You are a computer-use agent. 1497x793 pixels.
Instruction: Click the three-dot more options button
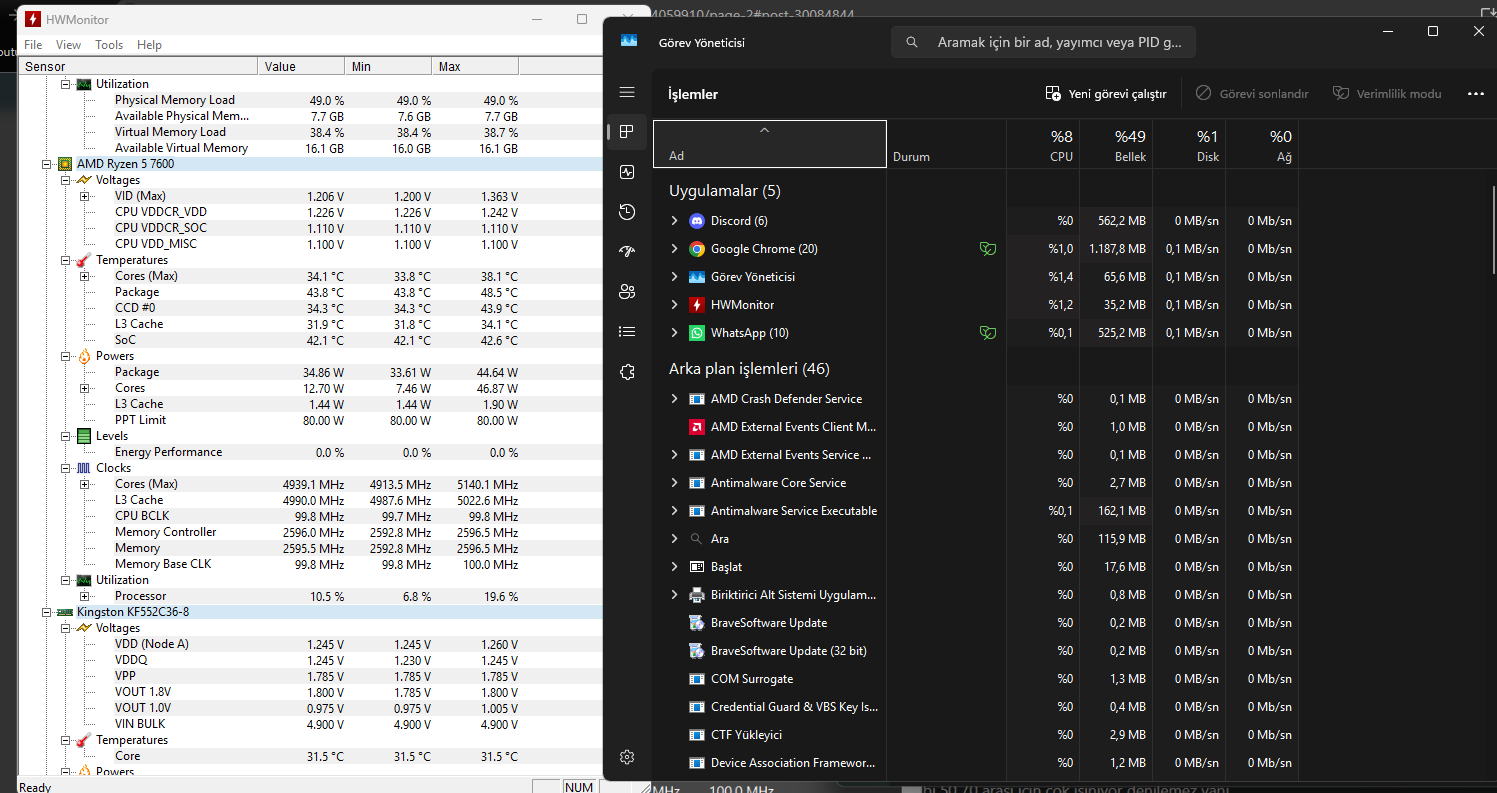[1475, 94]
